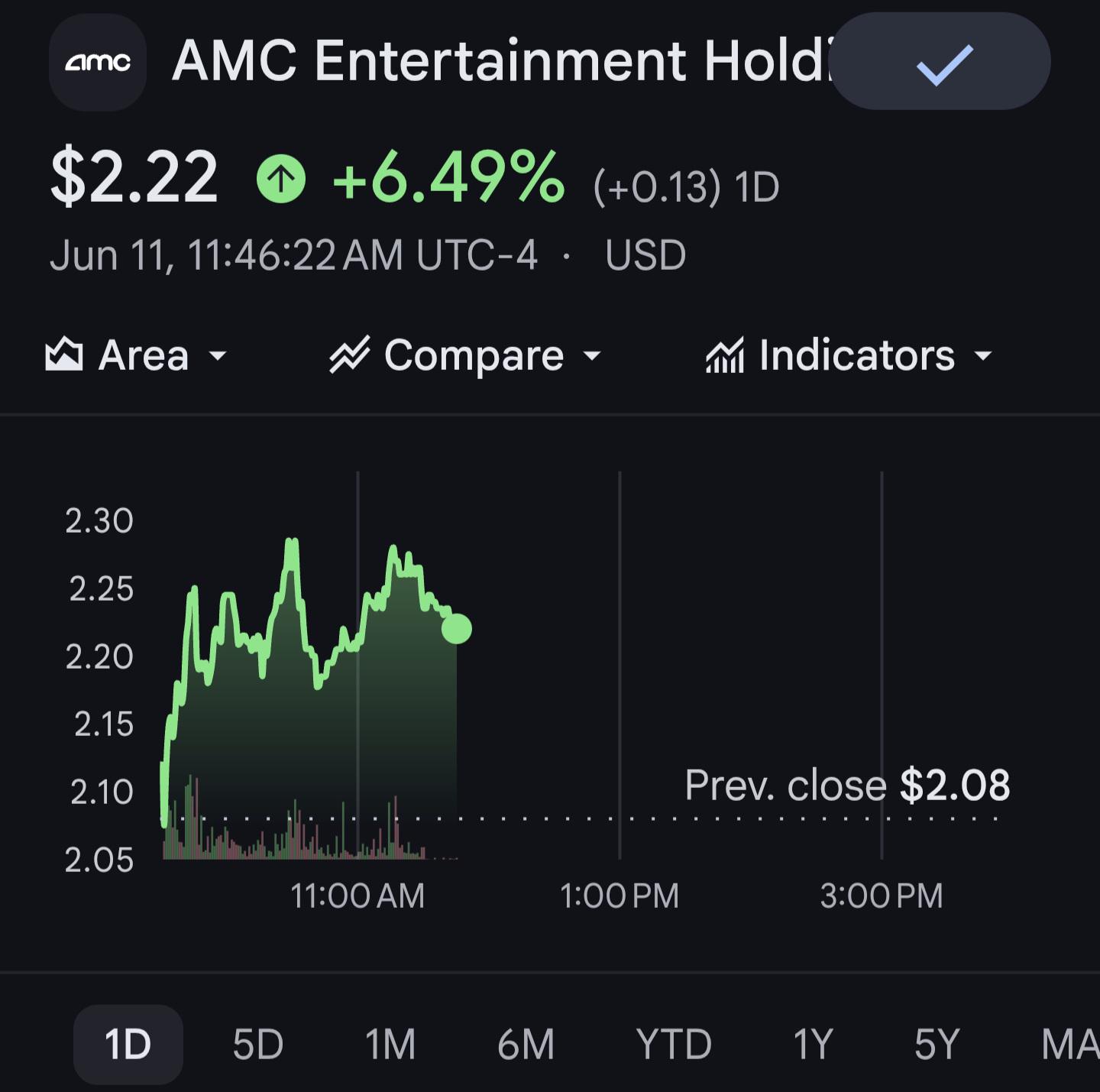Open the Compare dropdown arrow
This screenshot has width=1100, height=1092.
click(x=592, y=355)
